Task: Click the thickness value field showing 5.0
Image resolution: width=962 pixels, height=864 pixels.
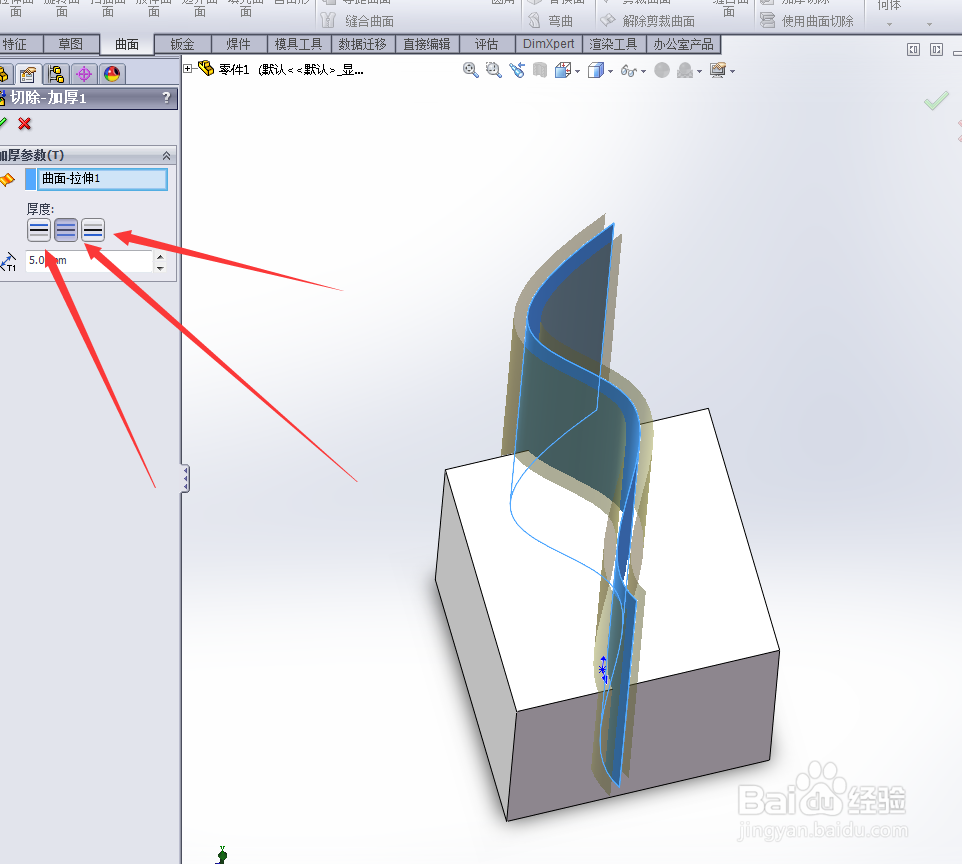Action: click(89, 261)
